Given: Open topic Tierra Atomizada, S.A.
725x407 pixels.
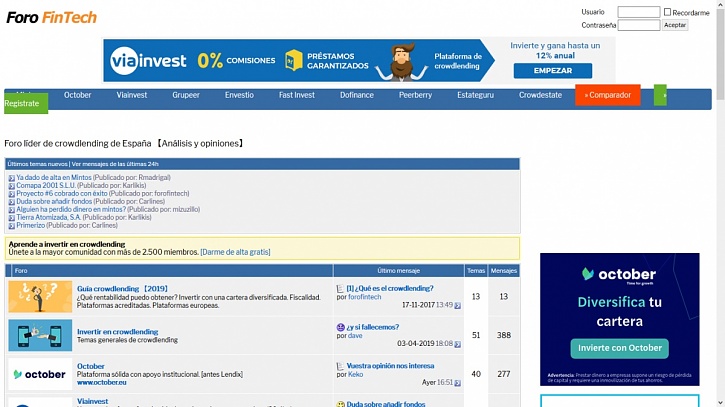Looking at the screenshot, I should (x=49, y=217).
